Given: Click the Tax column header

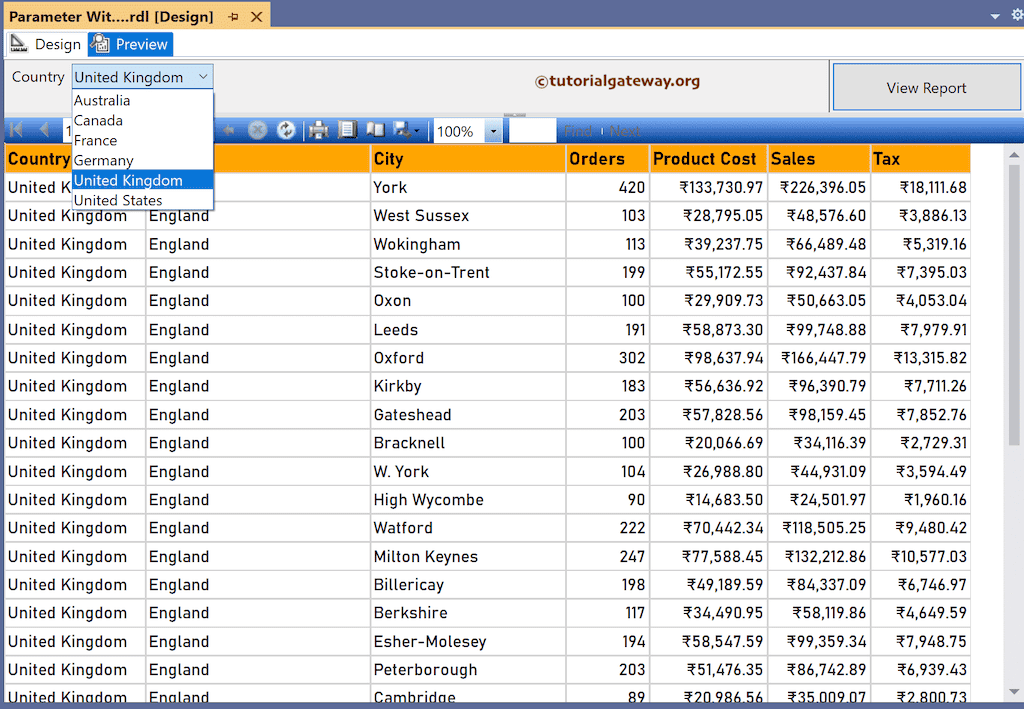Looking at the screenshot, I should (920, 159).
